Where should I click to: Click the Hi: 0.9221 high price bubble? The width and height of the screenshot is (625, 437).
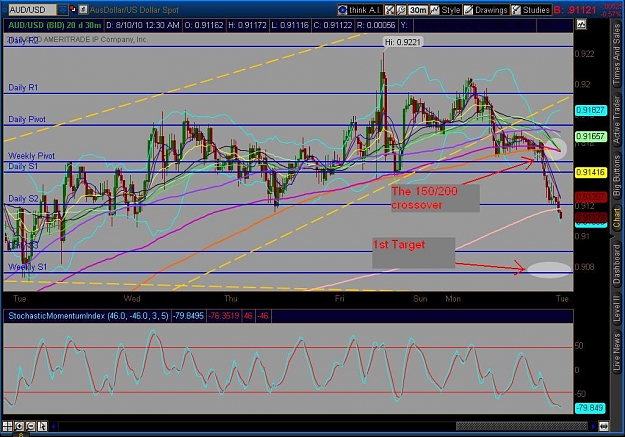403,42
